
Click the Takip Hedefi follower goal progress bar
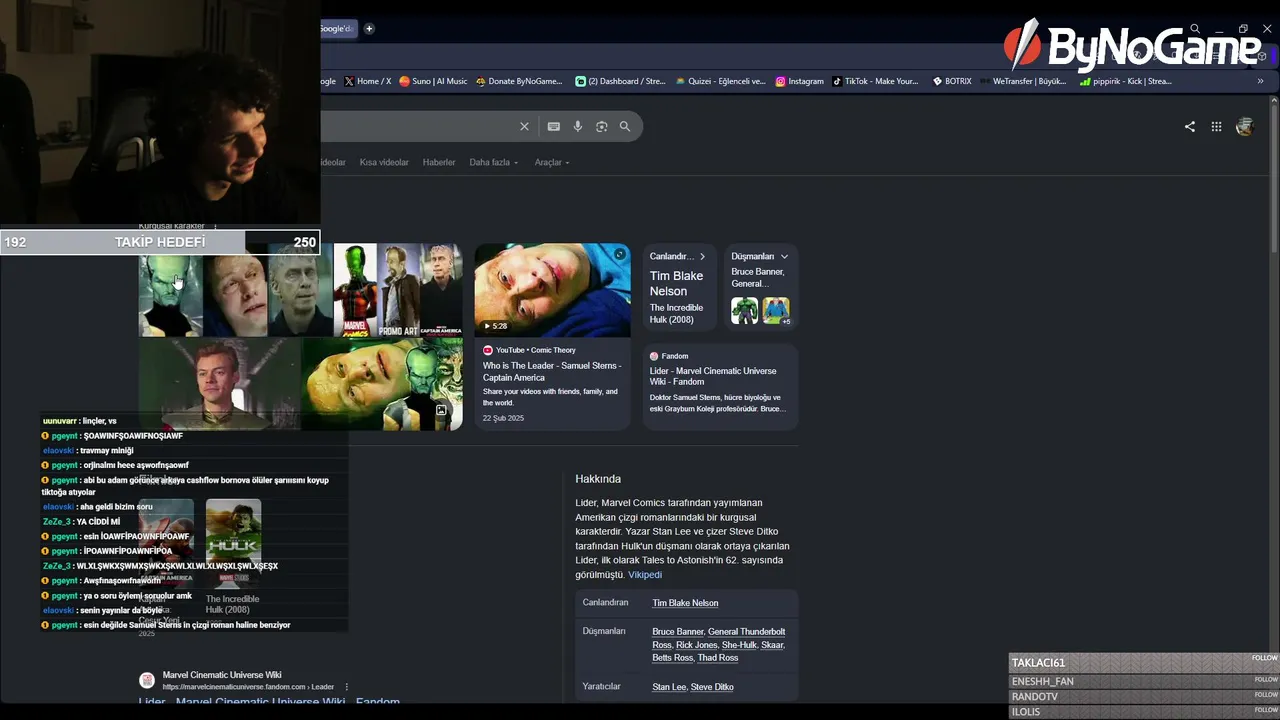[160, 242]
